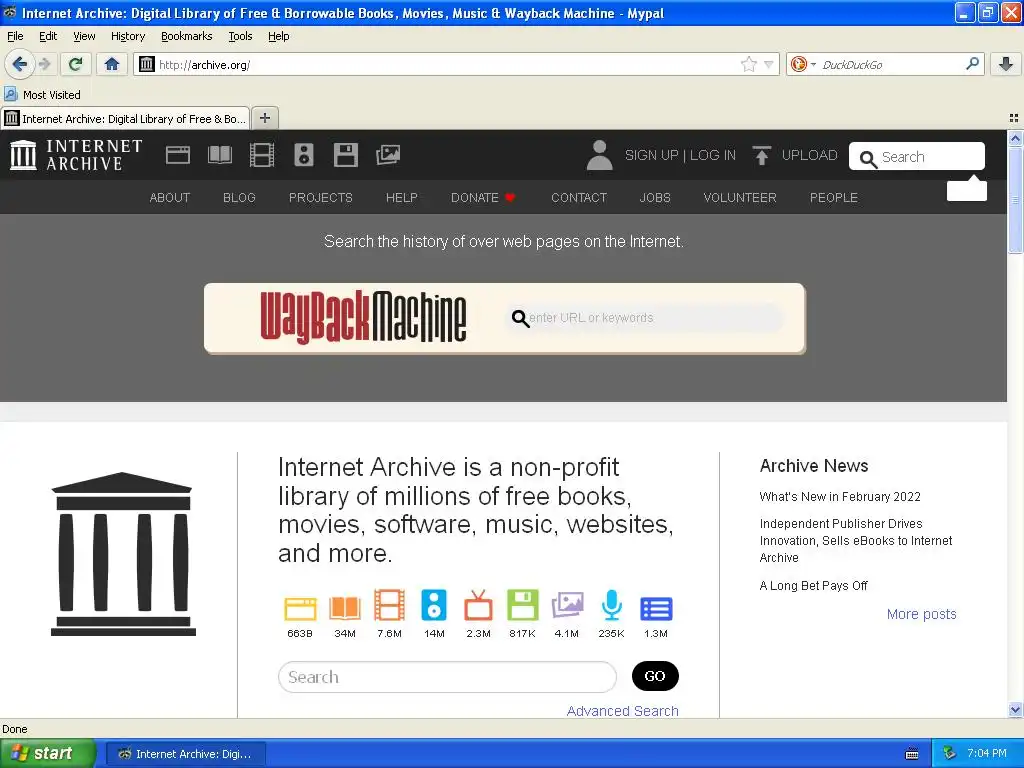The height and width of the screenshot is (768, 1024).
Task: Open the 2.3M TV collection icon
Action: pos(478,605)
